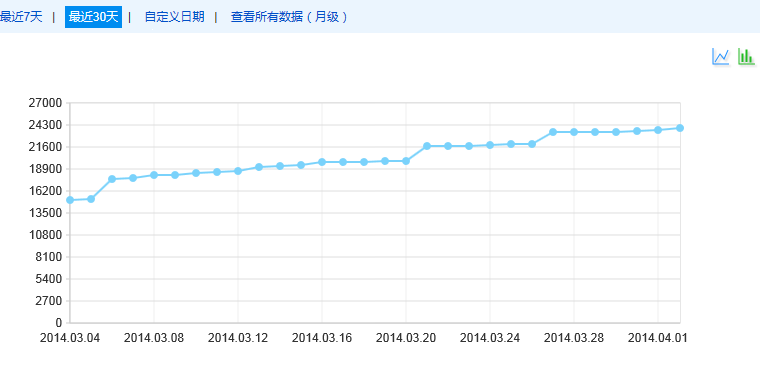Click x-axis label 2014.03.04
The image size is (762, 371).
point(70,338)
